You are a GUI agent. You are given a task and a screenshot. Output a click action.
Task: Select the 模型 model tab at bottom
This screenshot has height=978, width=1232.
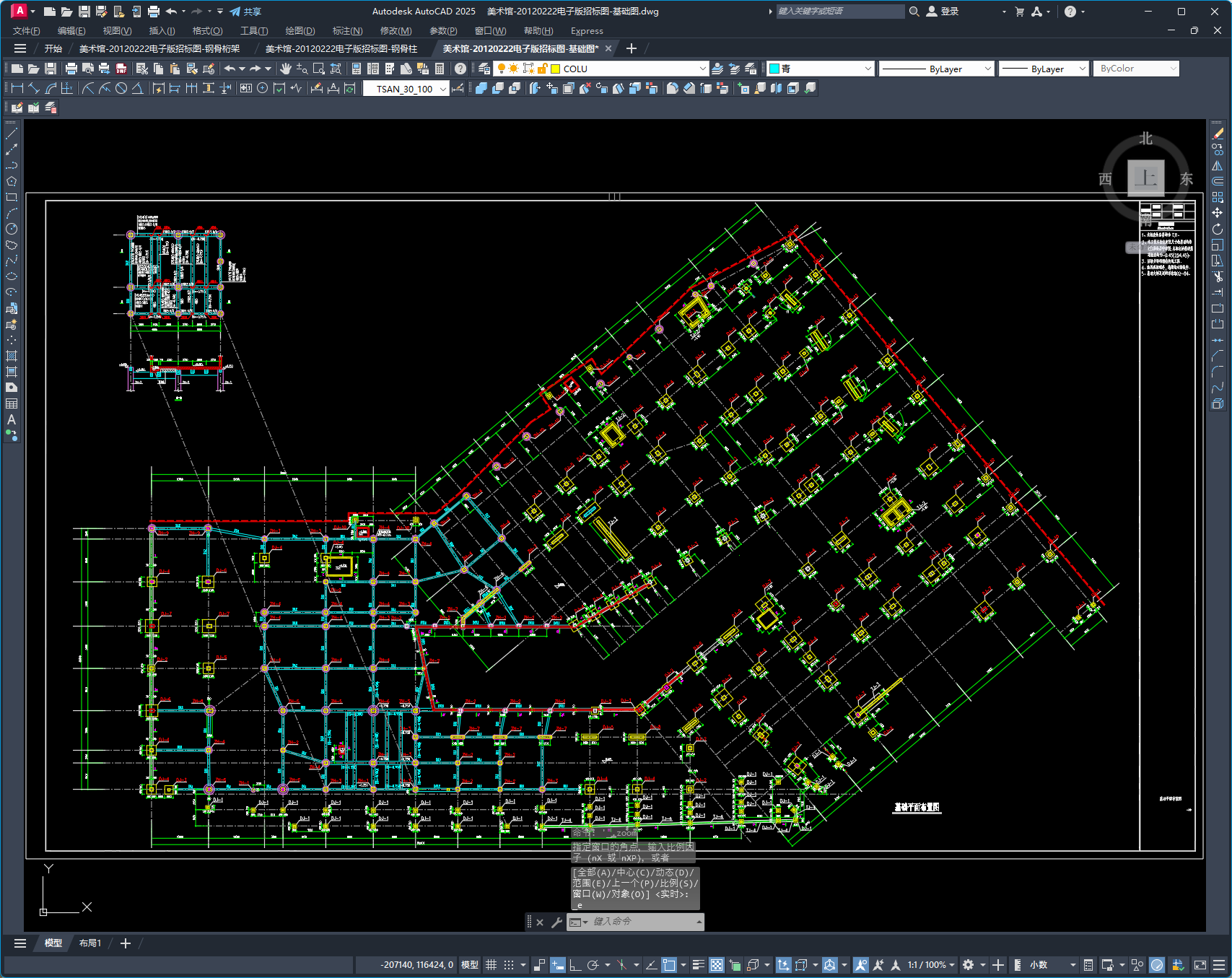point(53,943)
